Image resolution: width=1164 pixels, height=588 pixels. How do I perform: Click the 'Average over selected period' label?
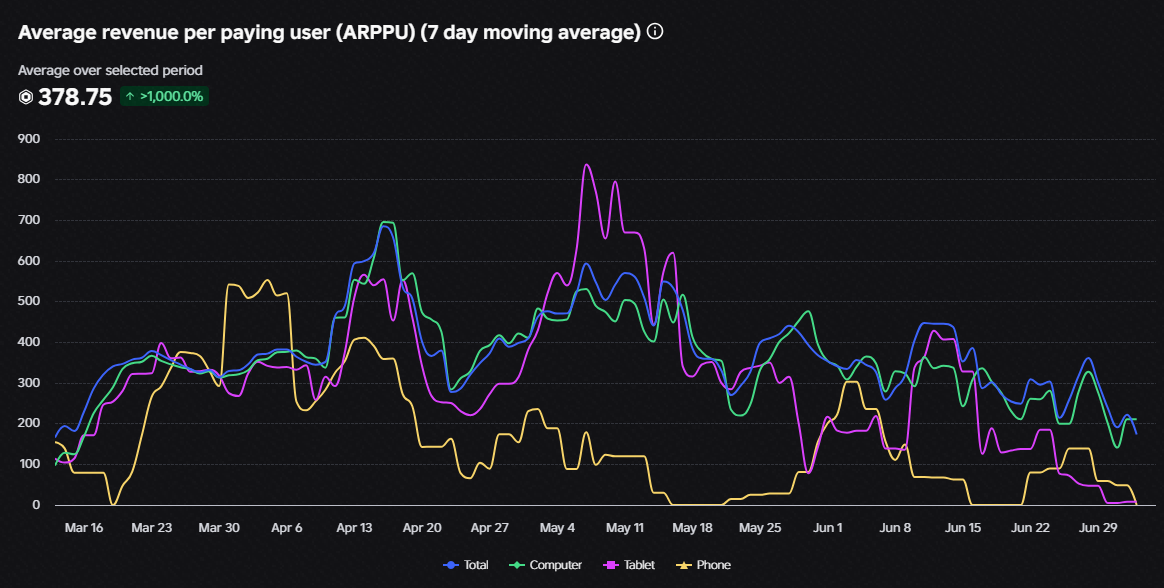click(110, 71)
